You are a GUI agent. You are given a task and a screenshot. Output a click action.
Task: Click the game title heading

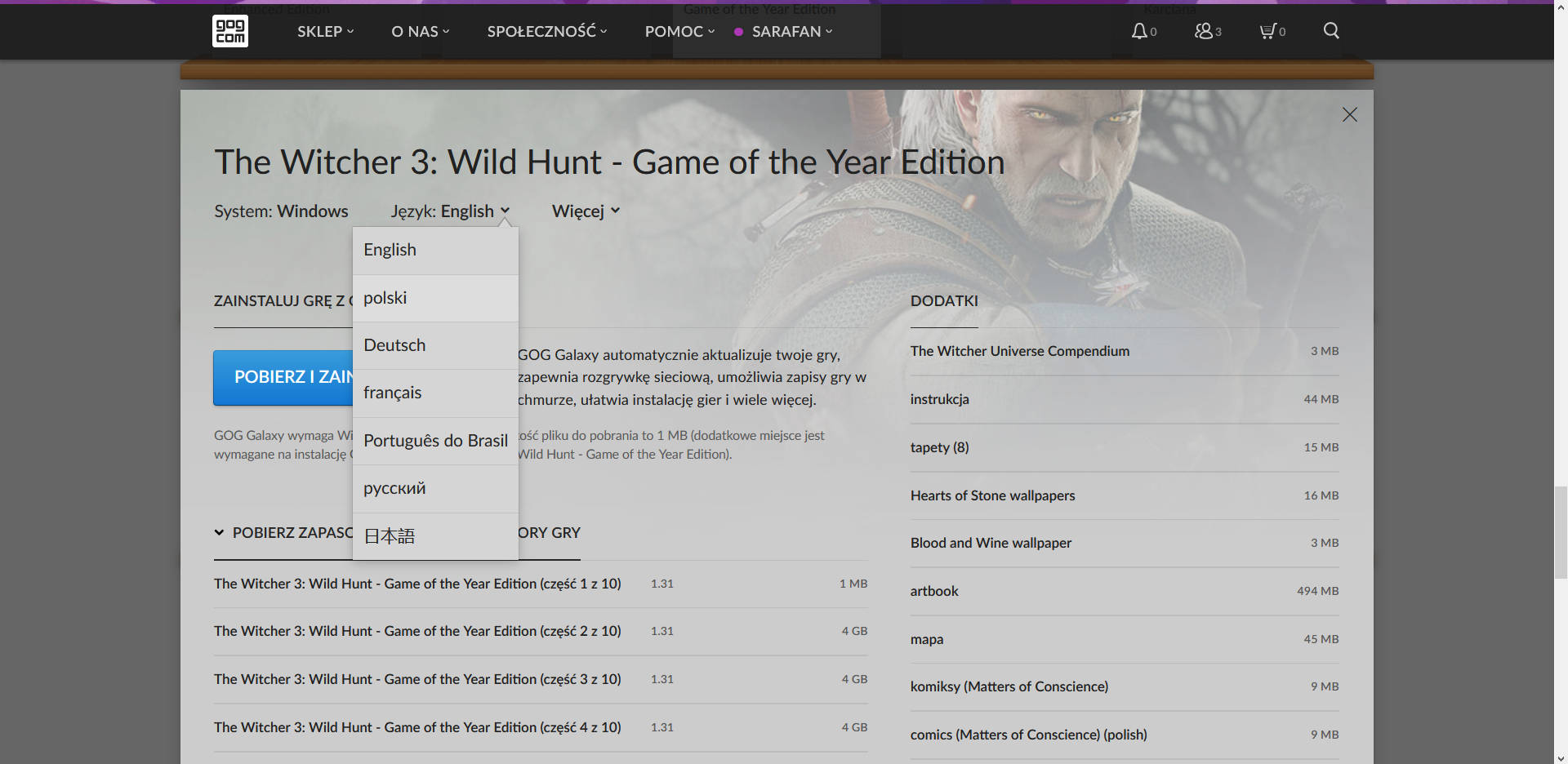pos(609,162)
